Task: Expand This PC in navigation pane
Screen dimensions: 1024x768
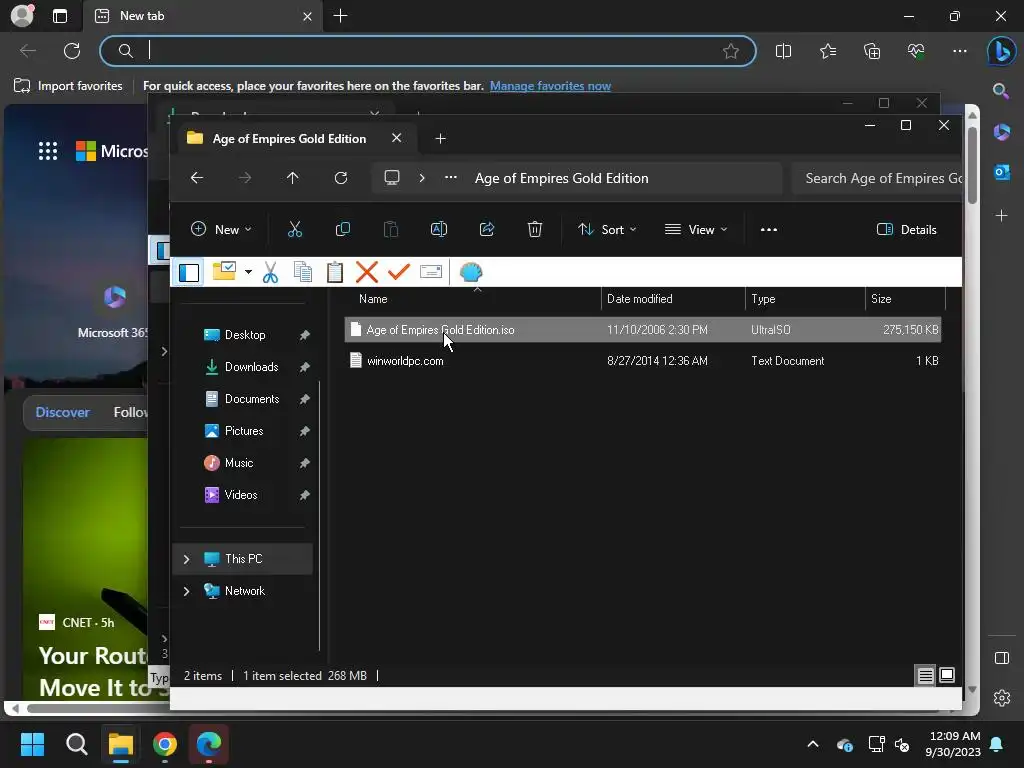Action: click(x=187, y=559)
